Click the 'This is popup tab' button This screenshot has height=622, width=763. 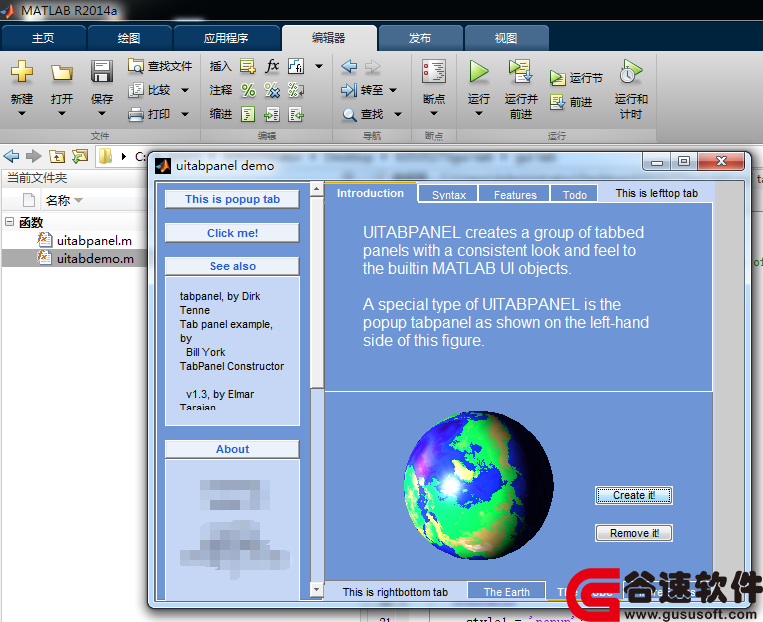(233, 199)
